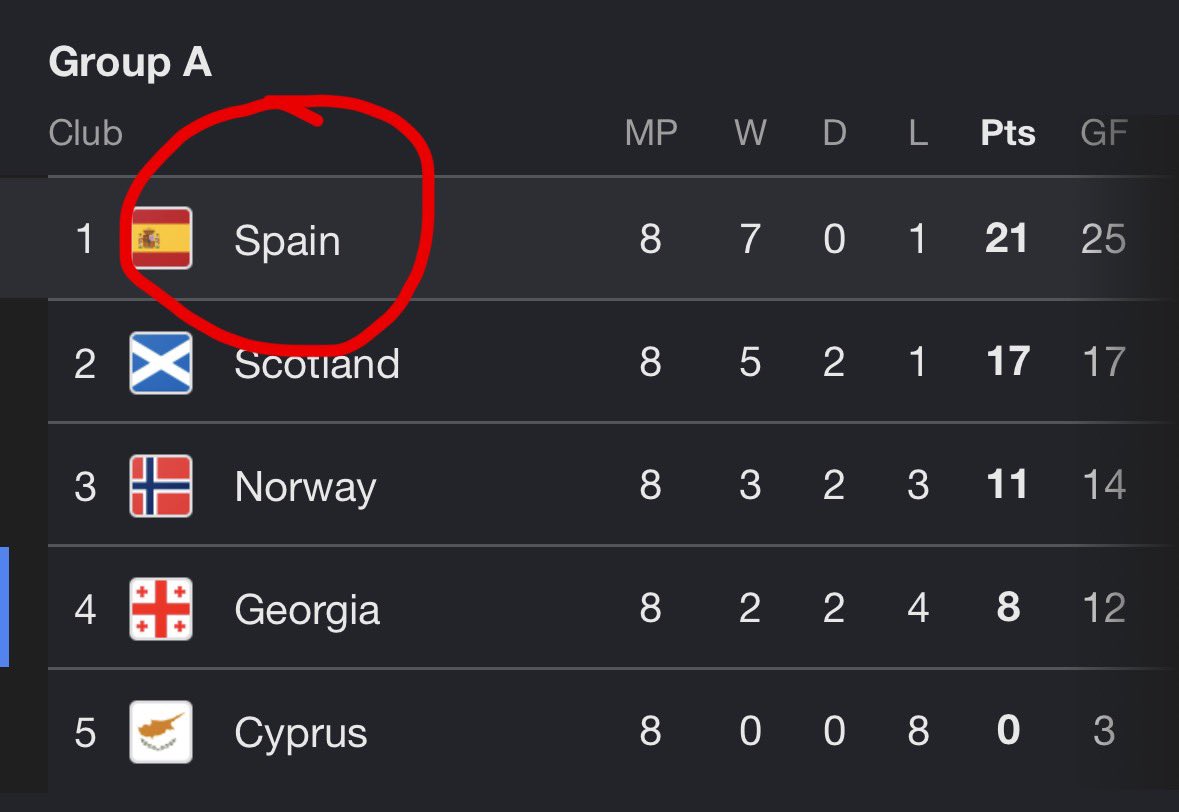This screenshot has height=812, width=1179.
Task: Click the Scotland flag icon
Action: coord(161,362)
